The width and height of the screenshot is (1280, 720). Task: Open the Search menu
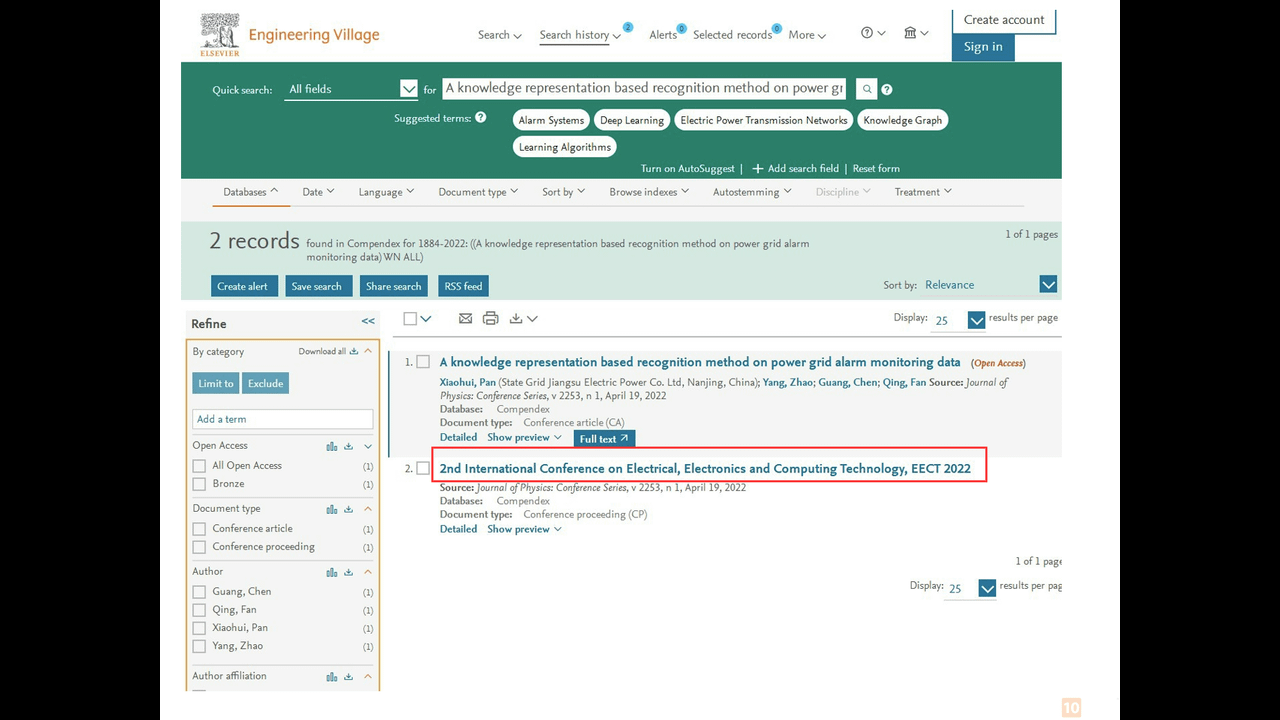coord(500,35)
